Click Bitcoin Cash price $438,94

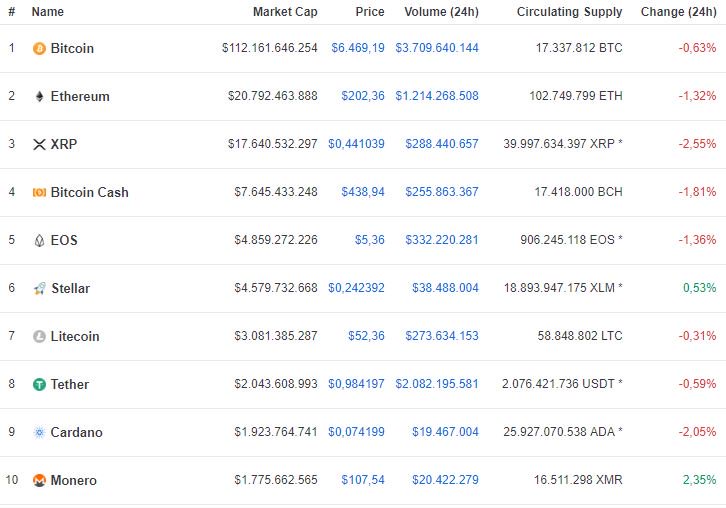click(363, 192)
